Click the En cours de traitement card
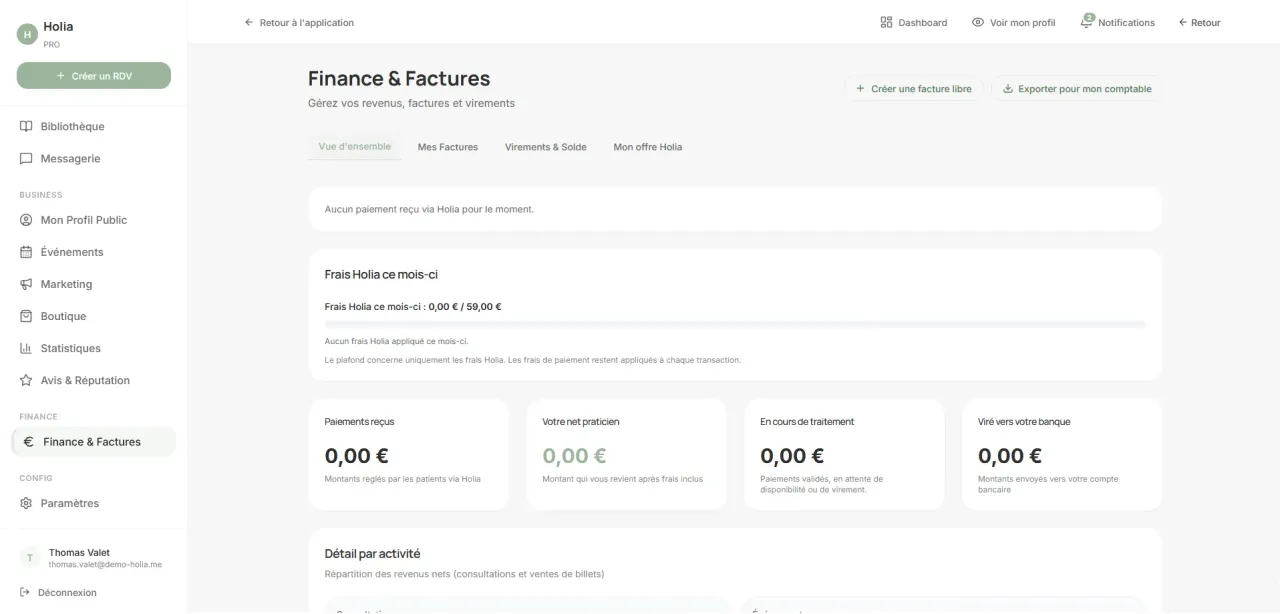 (x=844, y=454)
